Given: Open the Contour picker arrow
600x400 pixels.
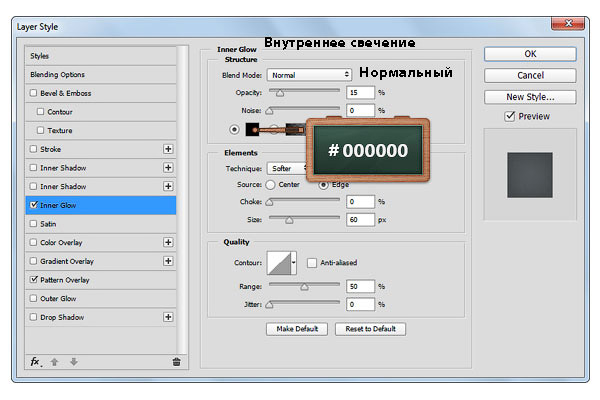Looking at the screenshot, I should coord(293,263).
